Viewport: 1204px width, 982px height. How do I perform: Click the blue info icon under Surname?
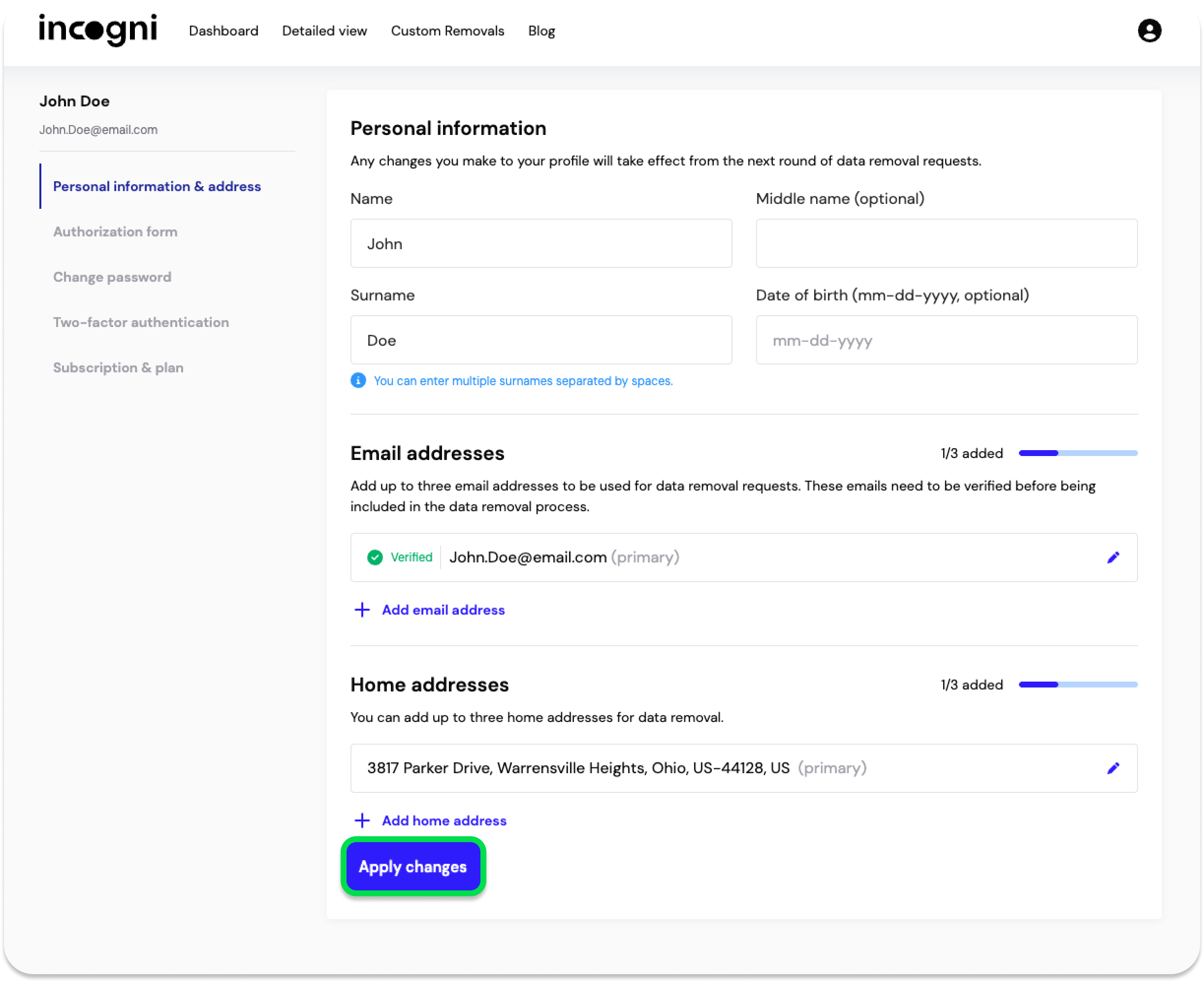click(358, 381)
